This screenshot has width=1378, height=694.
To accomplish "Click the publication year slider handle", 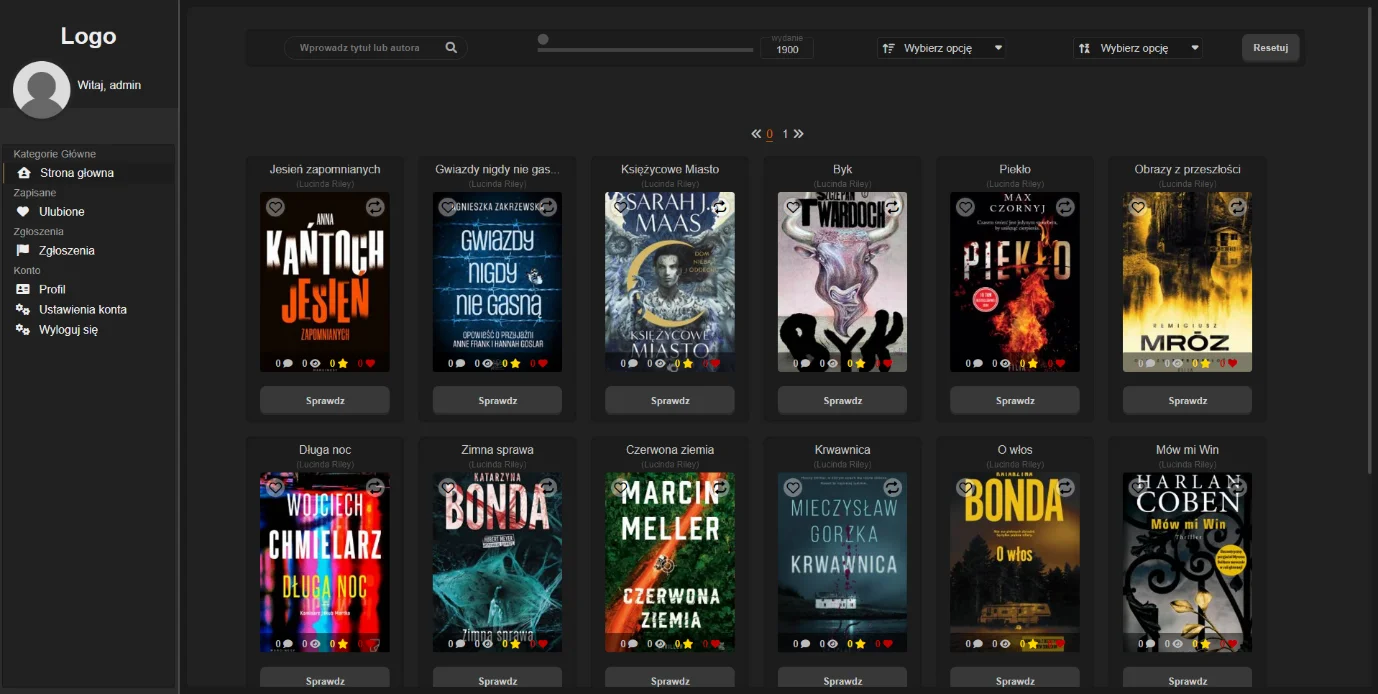I will coord(543,40).
